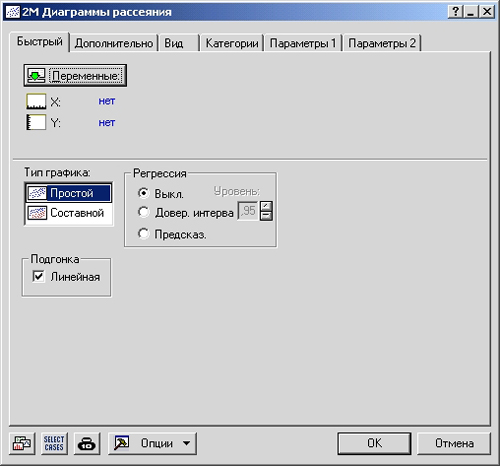Image resolution: width=500 pixels, height=466 pixels.
Task: Increase the Уровень confidence level spinner
Action: point(266,206)
